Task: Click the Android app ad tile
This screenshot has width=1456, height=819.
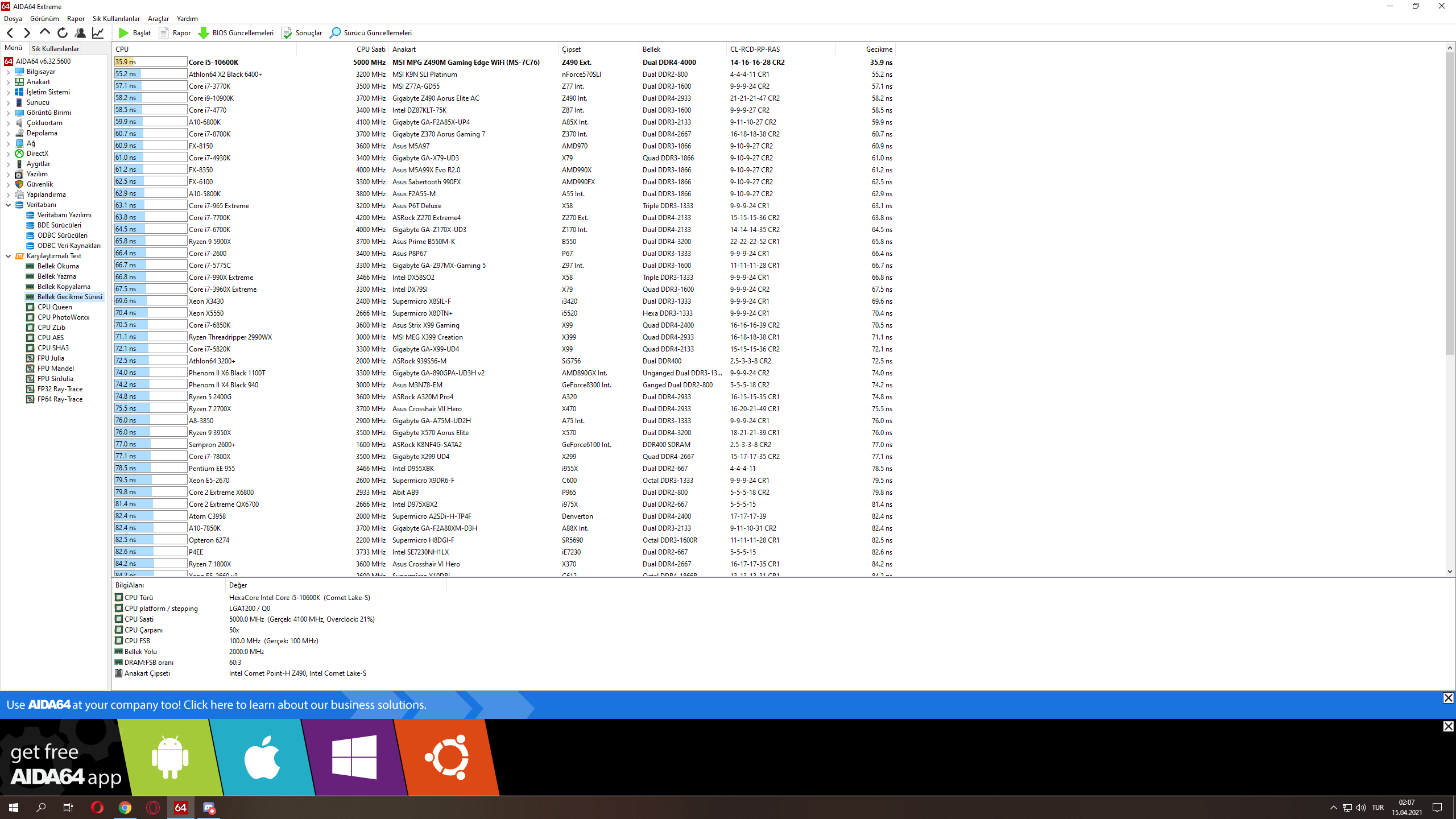Action: 169,758
